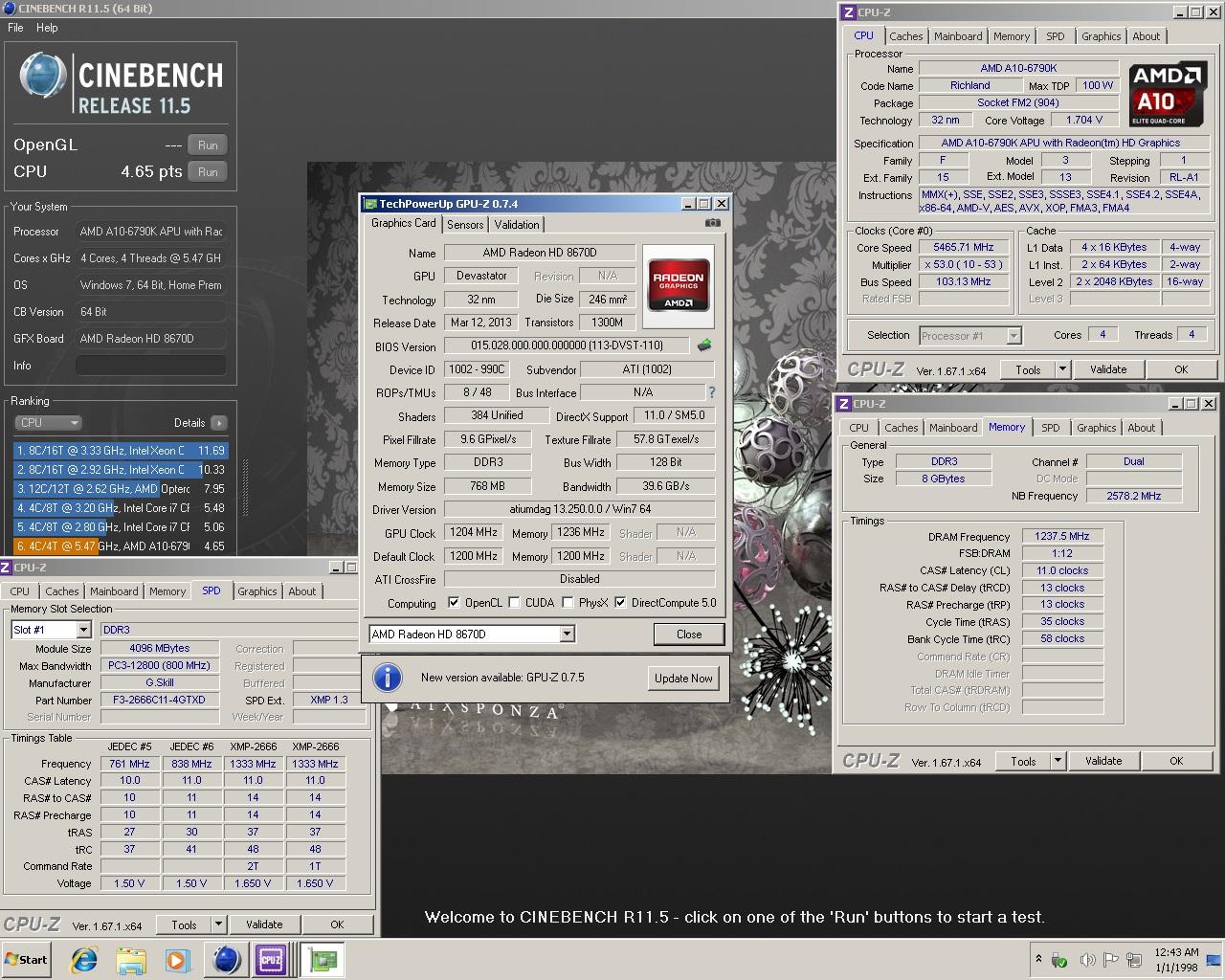
Task: Show hidden tray icons arrow
Action: pyautogui.click(x=1038, y=959)
